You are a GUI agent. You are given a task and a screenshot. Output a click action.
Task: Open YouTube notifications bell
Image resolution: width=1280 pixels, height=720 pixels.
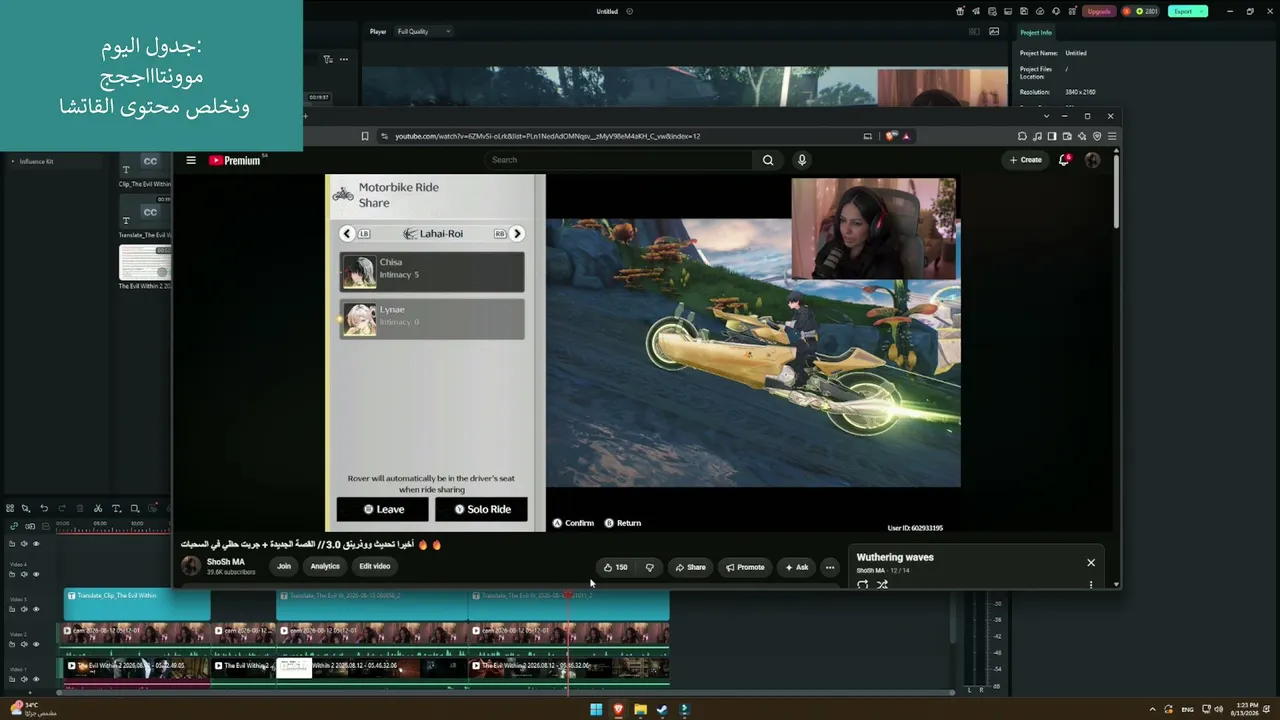click(x=1064, y=160)
